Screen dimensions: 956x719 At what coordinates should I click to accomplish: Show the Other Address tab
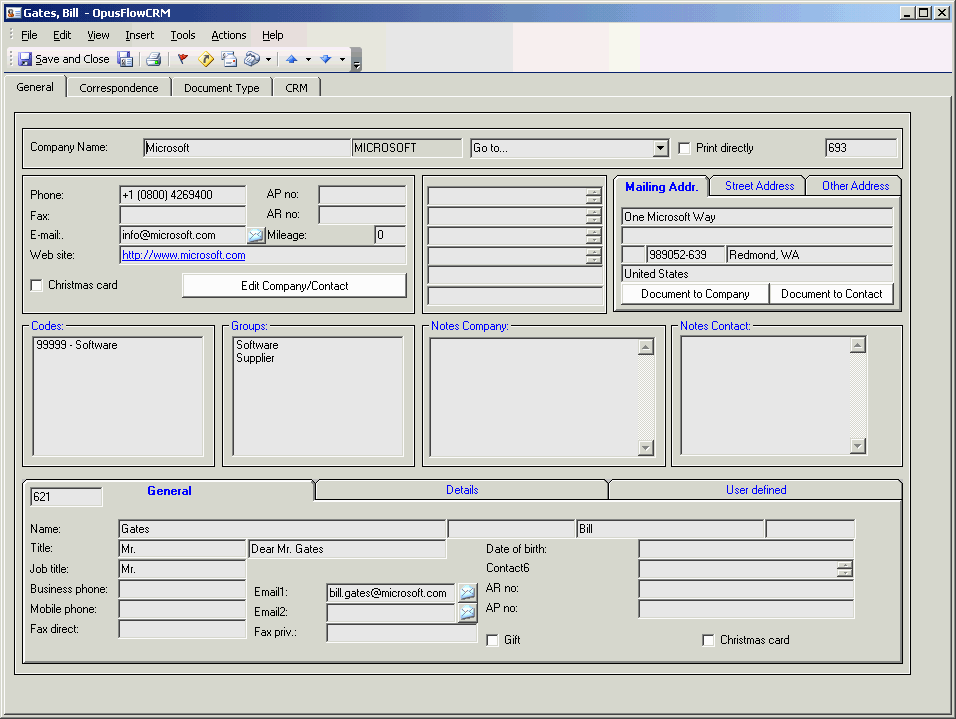point(855,186)
